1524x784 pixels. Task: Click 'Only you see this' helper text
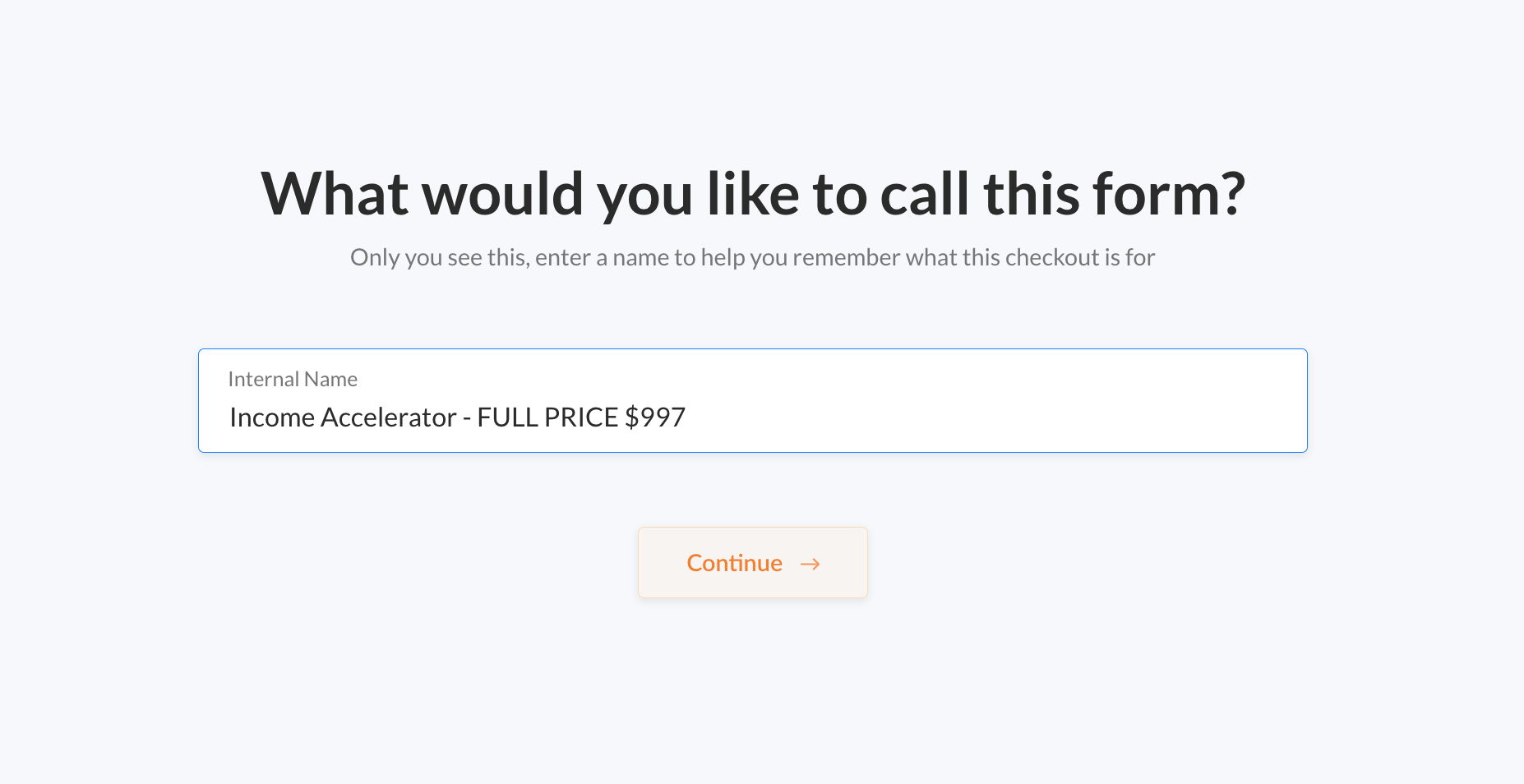click(x=440, y=257)
